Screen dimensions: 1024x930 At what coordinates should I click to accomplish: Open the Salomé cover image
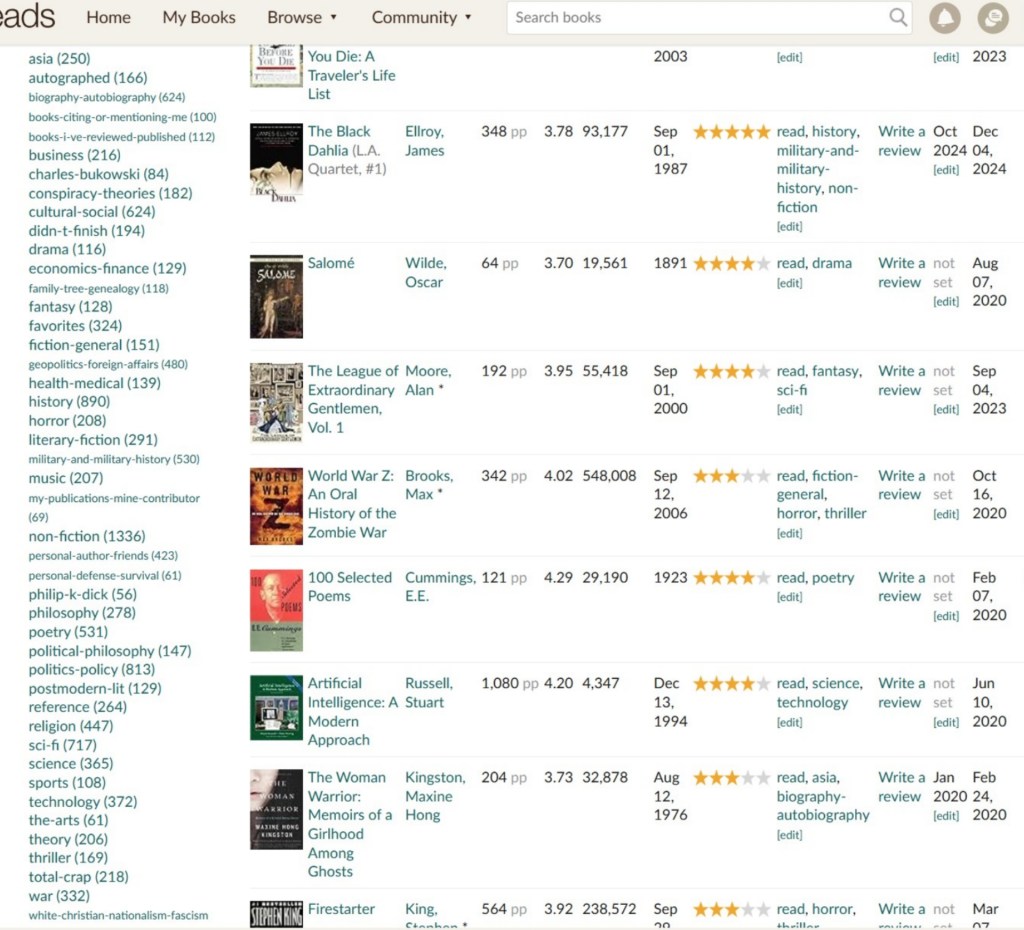tap(276, 296)
